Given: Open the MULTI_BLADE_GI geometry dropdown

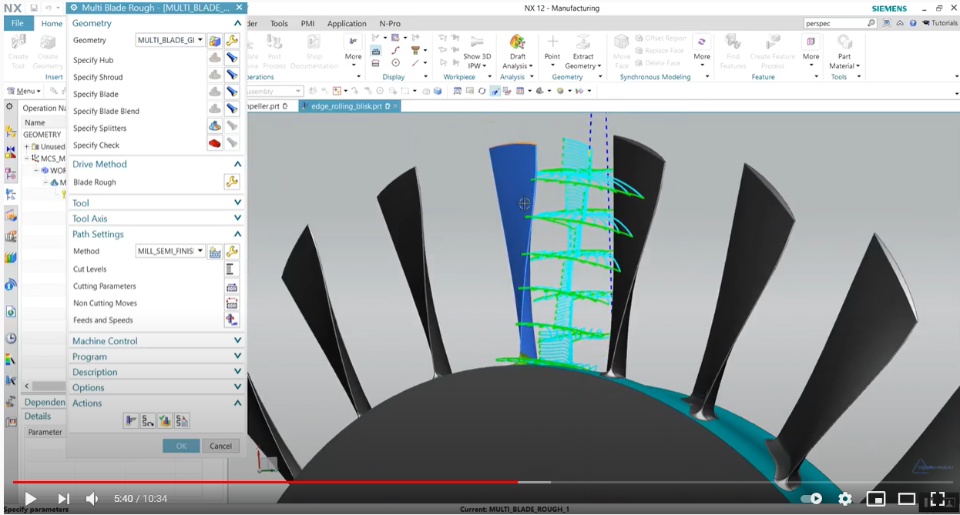Looking at the screenshot, I should pyautogui.click(x=170, y=40).
